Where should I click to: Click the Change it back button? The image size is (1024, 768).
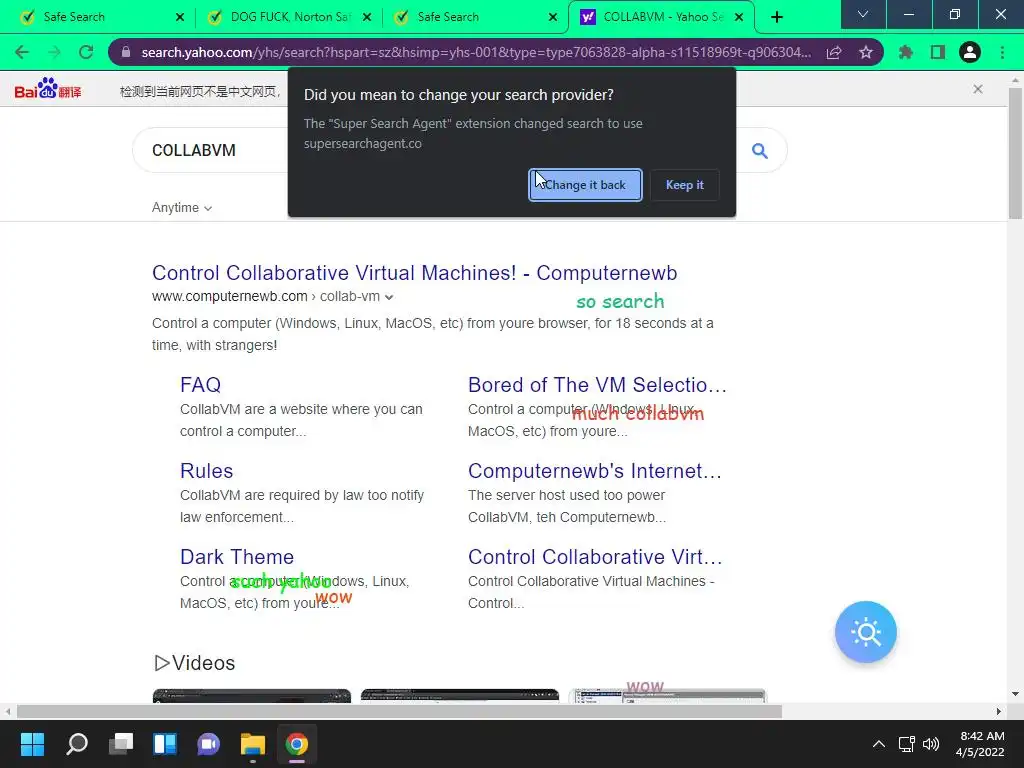pos(585,185)
